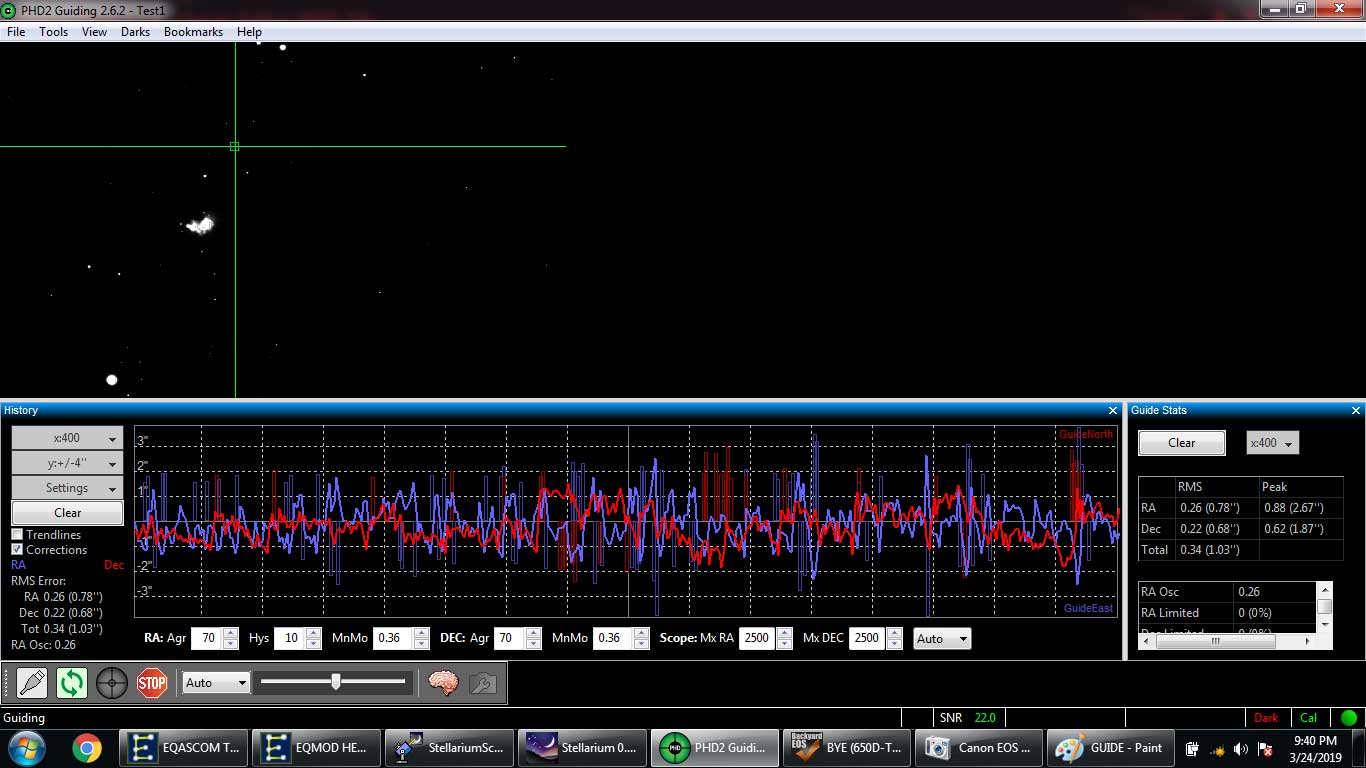Switch to BYE BackyardEOS taskbar window
This screenshot has width=1366, height=768.
[x=848, y=747]
